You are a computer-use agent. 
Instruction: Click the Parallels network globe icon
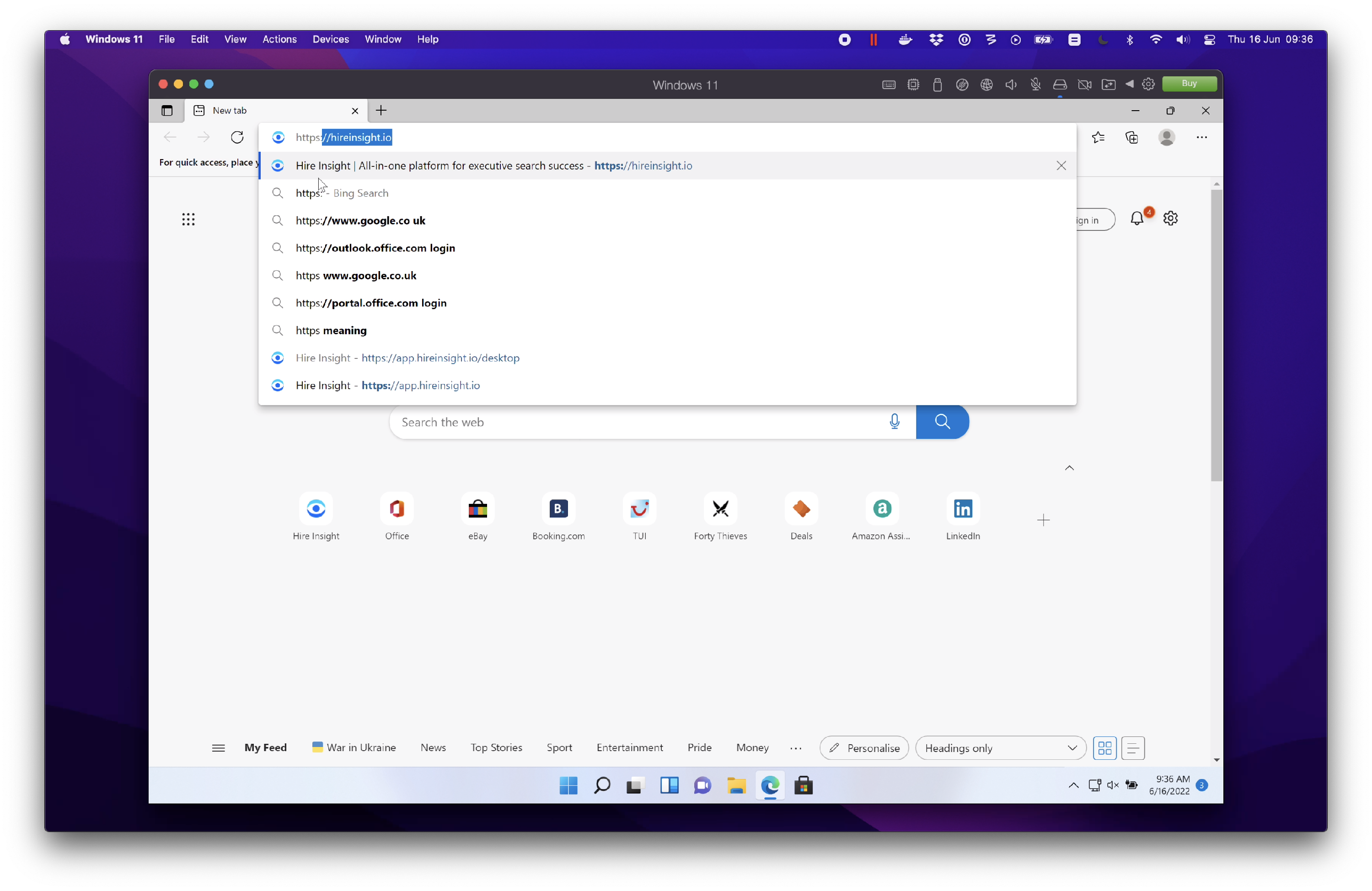(987, 84)
